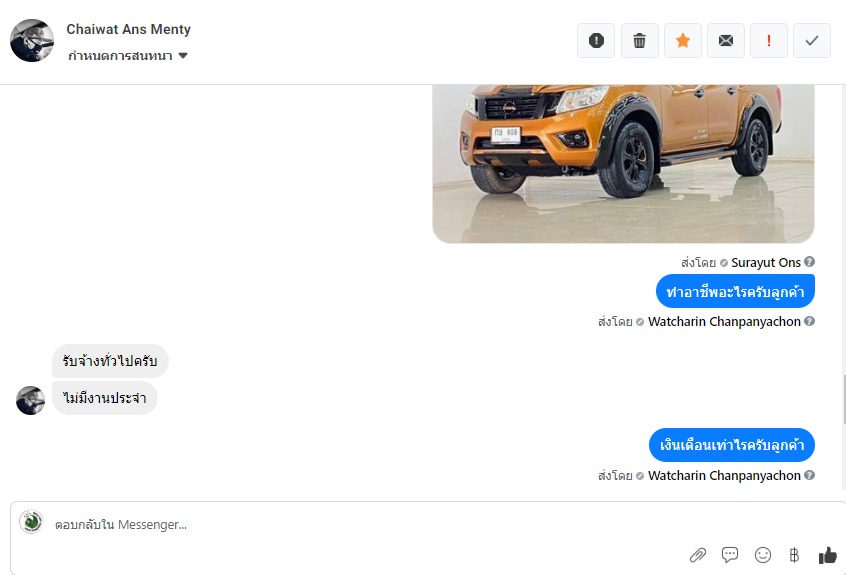846x575 pixels.
Task: Attach a file using paperclip icon
Action: tap(698, 555)
